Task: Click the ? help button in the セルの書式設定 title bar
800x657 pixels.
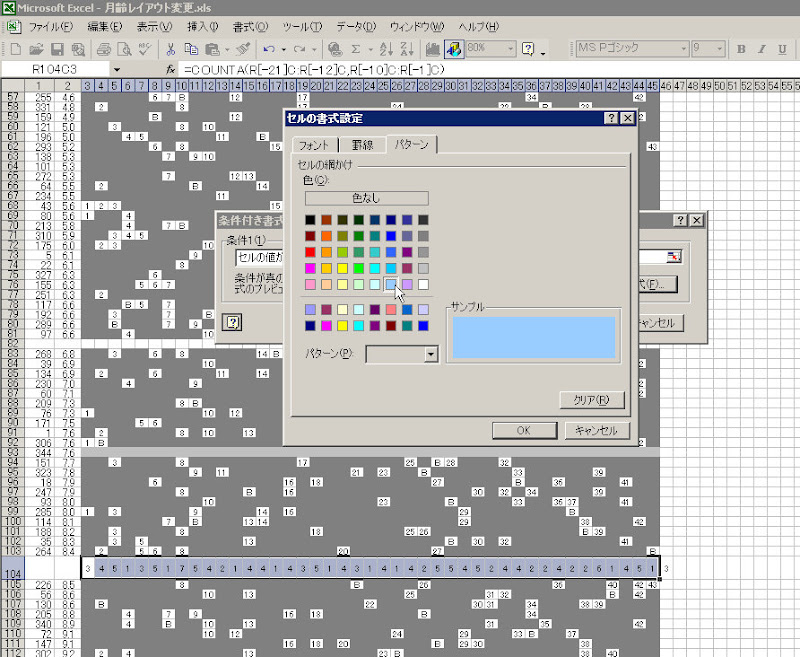Action: (x=611, y=118)
